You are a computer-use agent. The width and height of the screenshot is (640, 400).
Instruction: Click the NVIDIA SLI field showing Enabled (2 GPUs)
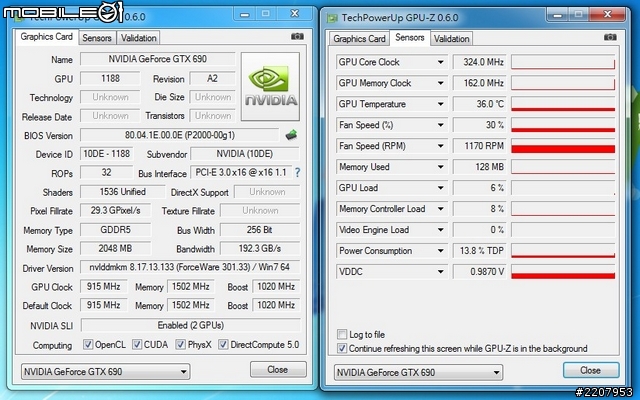pos(190,325)
